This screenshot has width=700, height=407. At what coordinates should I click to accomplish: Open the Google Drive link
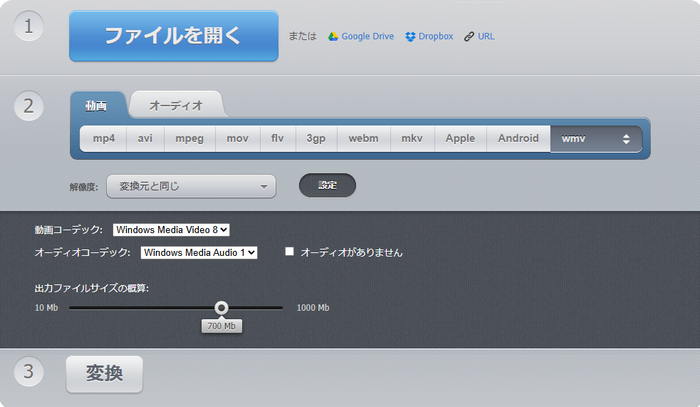tap(367, 36)
